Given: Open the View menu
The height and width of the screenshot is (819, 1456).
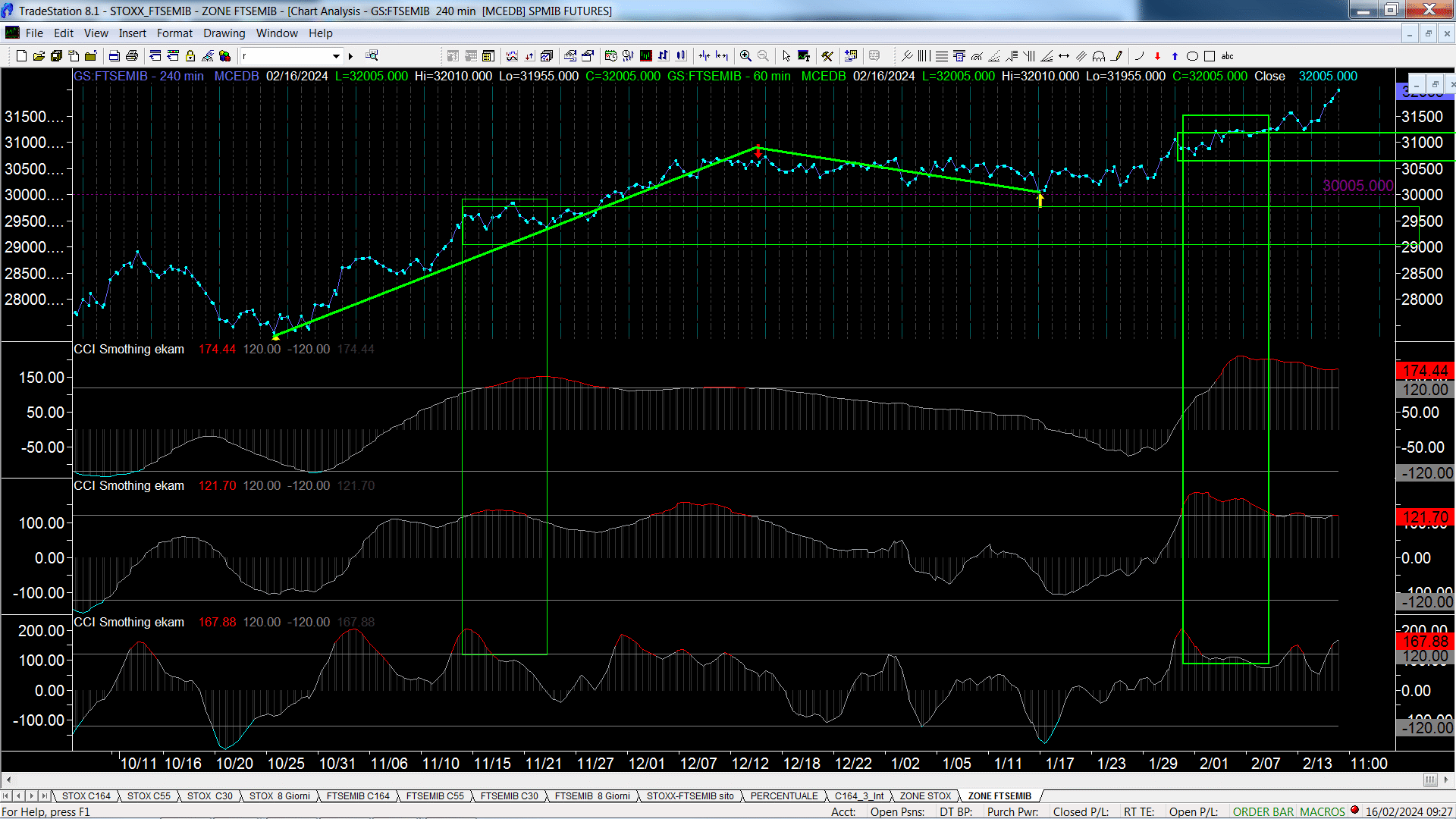Looking at the screenshot, I should 96,33.
